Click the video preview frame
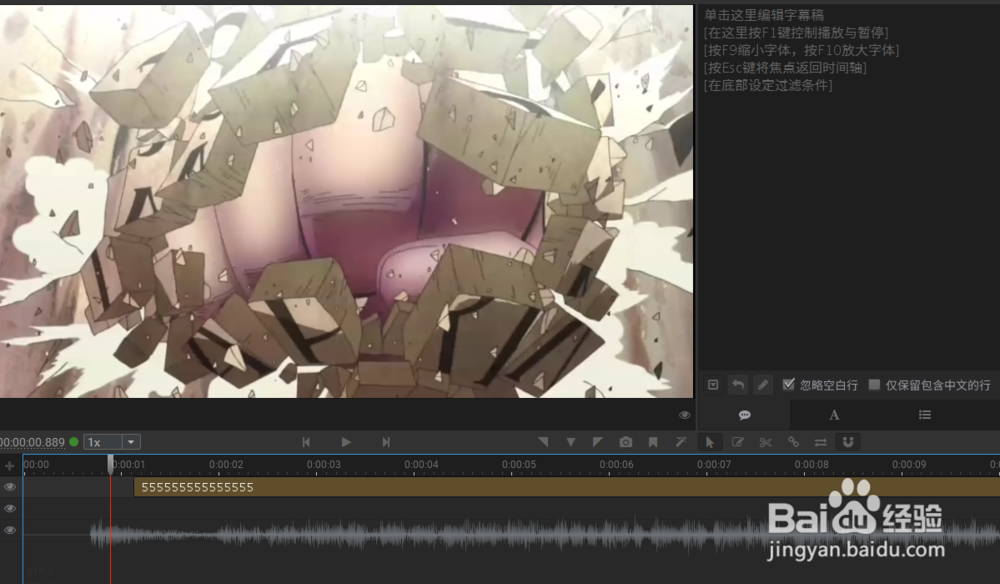 [346, 201]
